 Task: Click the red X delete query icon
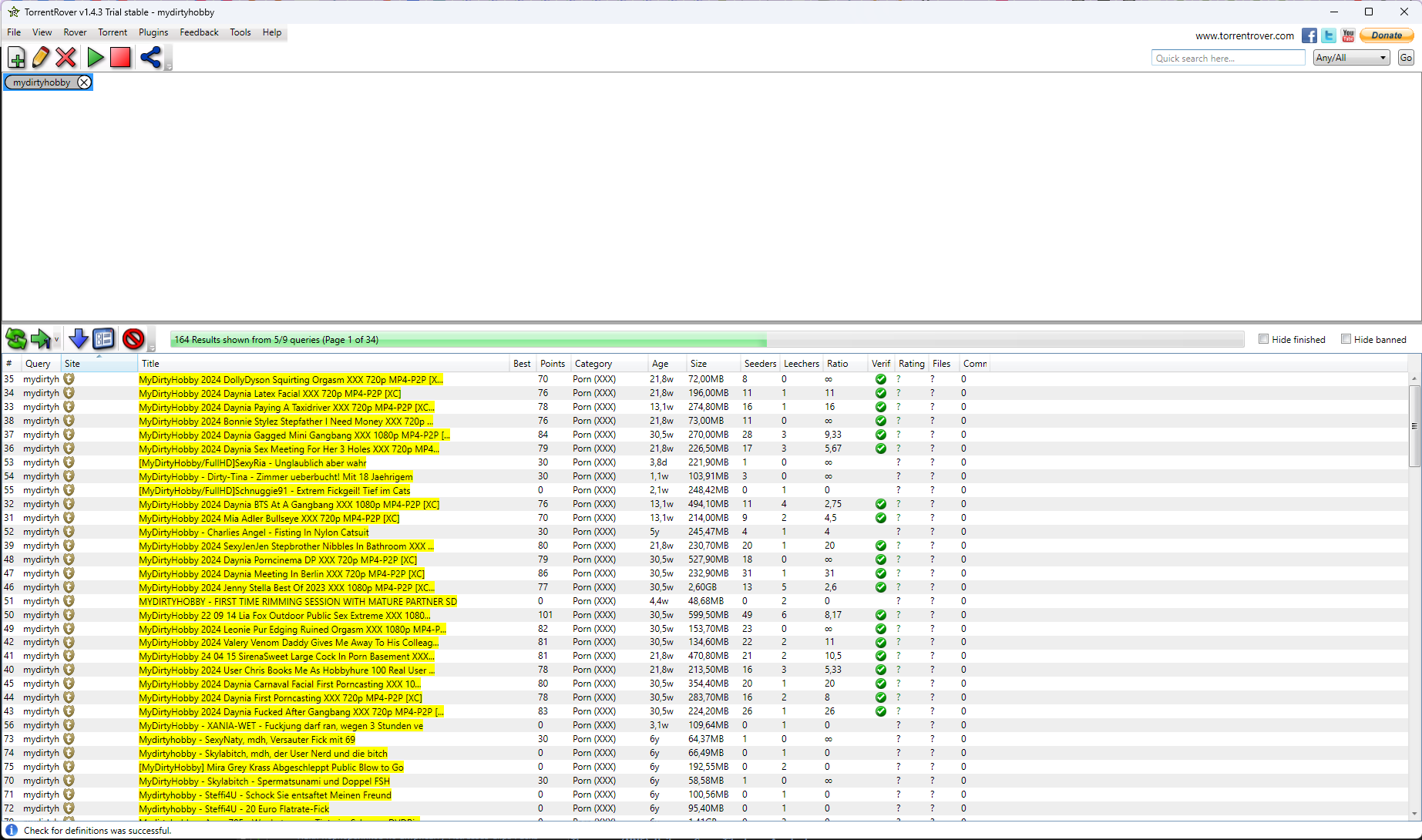(66, 58)
